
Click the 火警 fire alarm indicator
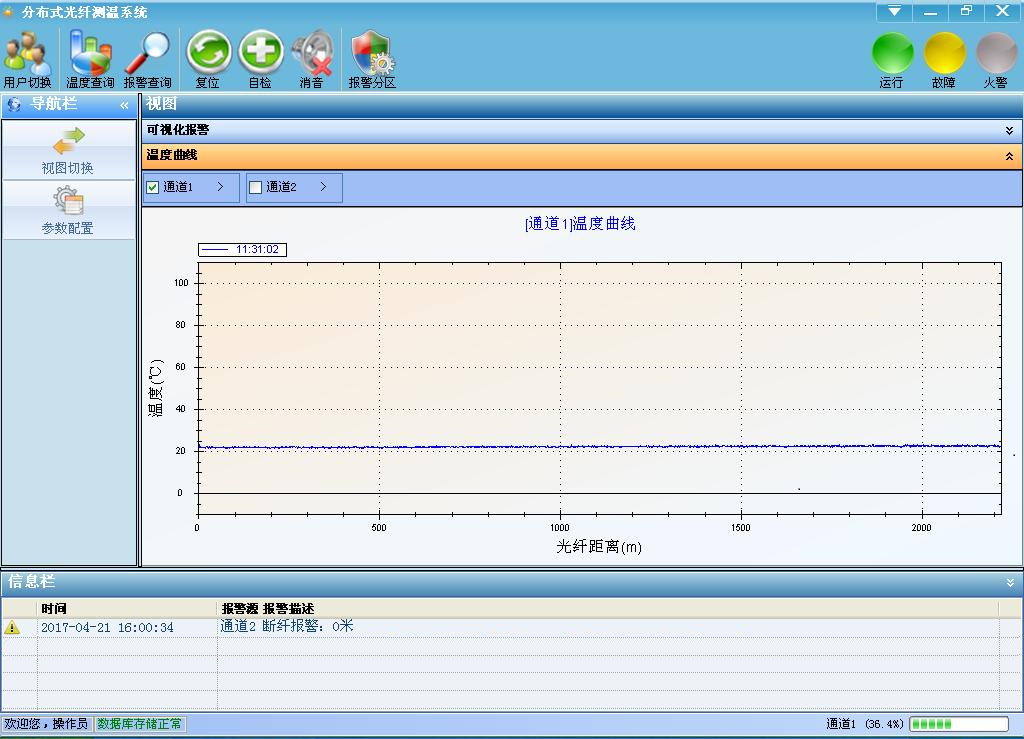pos(996,54)
